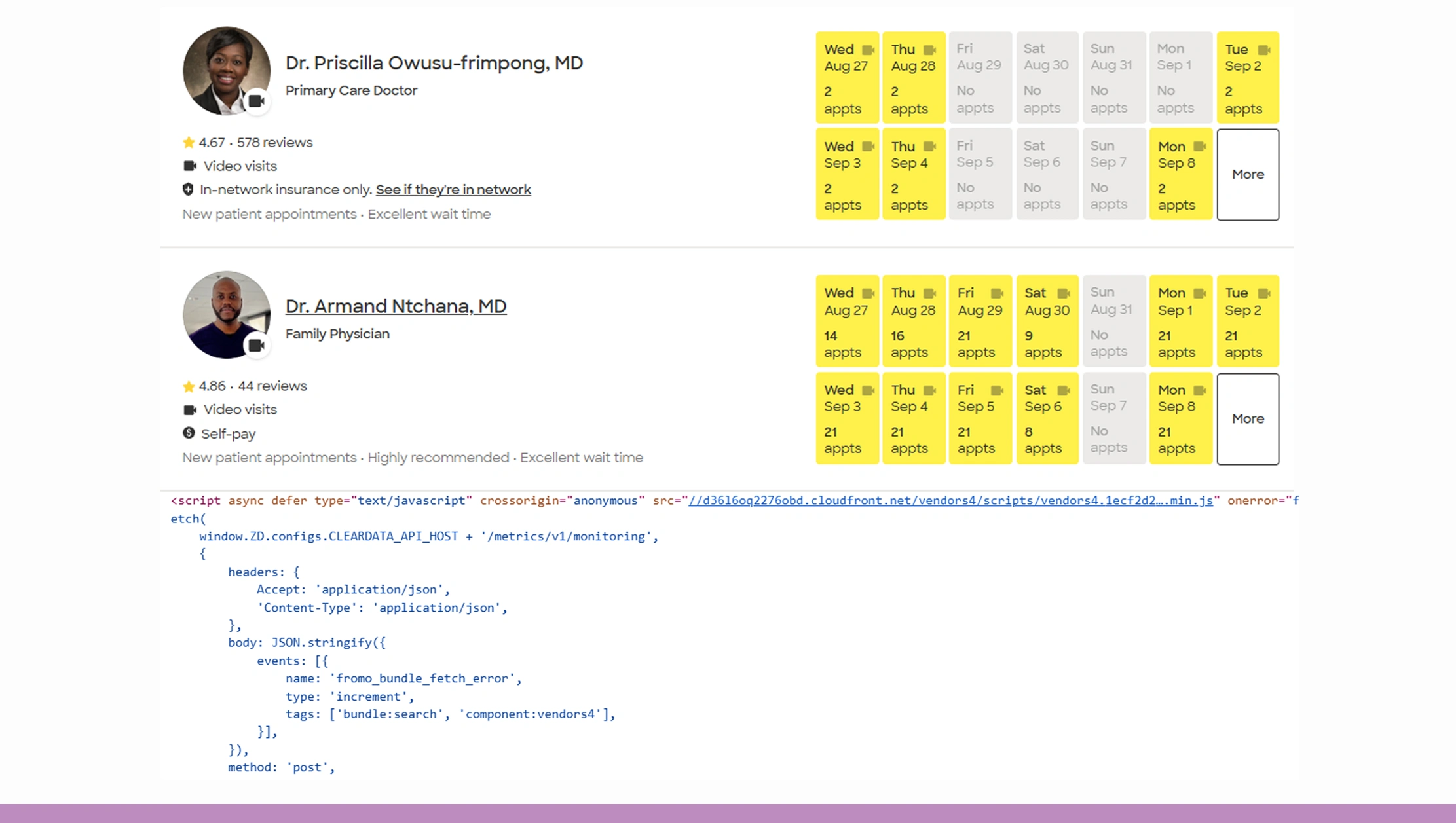Click the video camera badge on Dr. Owusu-frimpong's photo
Image resolution: width=1456 pixels, height=823 pixels.
257,101
